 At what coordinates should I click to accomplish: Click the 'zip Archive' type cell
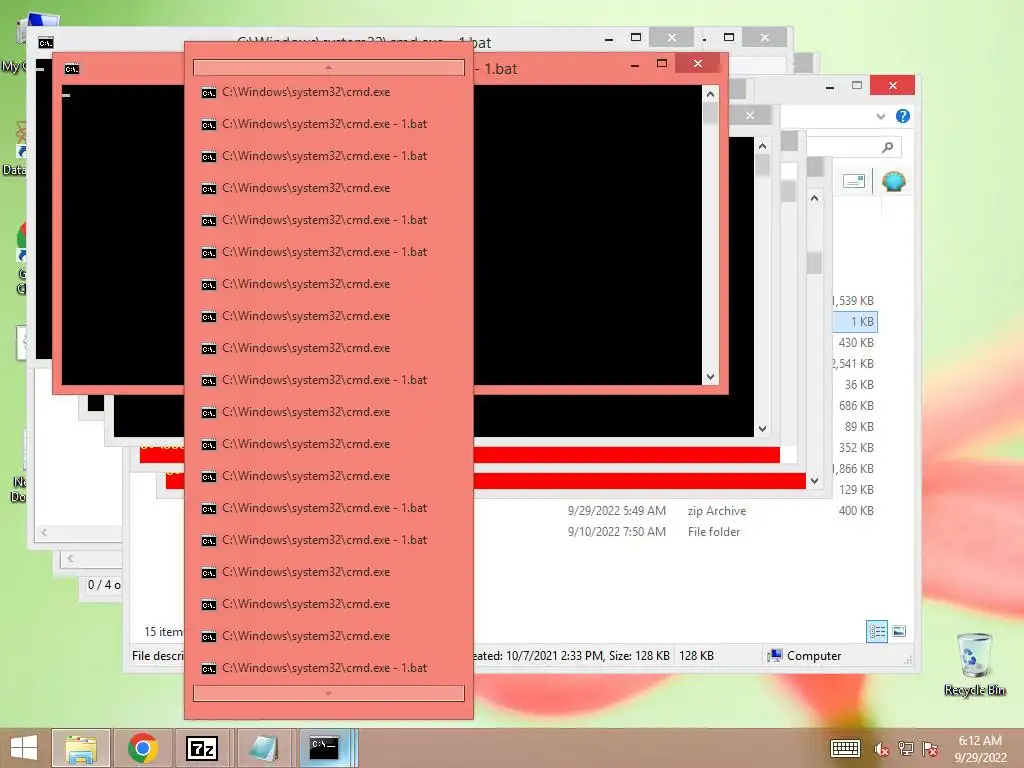click(716, 511)
